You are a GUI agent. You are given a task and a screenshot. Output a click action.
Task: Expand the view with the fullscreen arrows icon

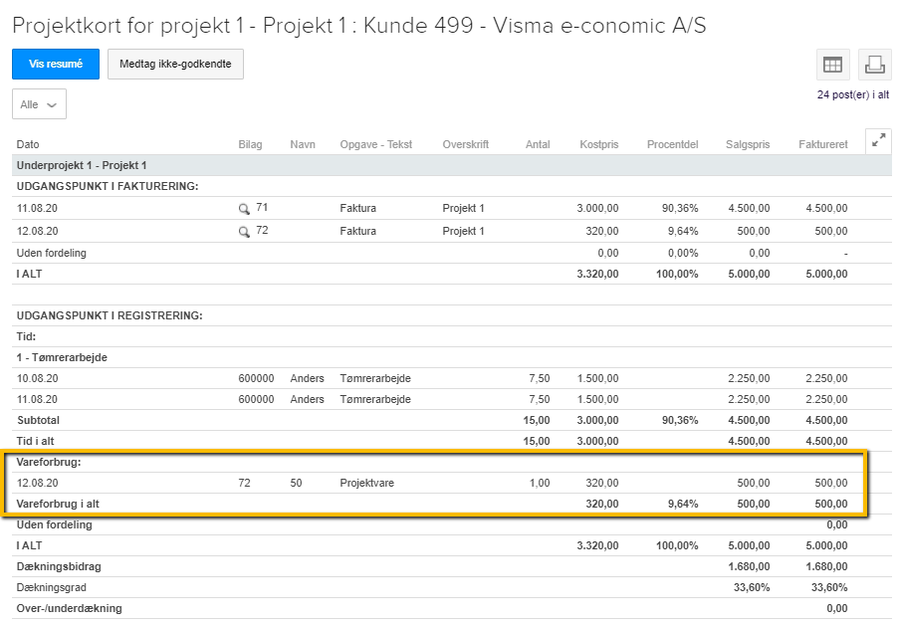878,140
